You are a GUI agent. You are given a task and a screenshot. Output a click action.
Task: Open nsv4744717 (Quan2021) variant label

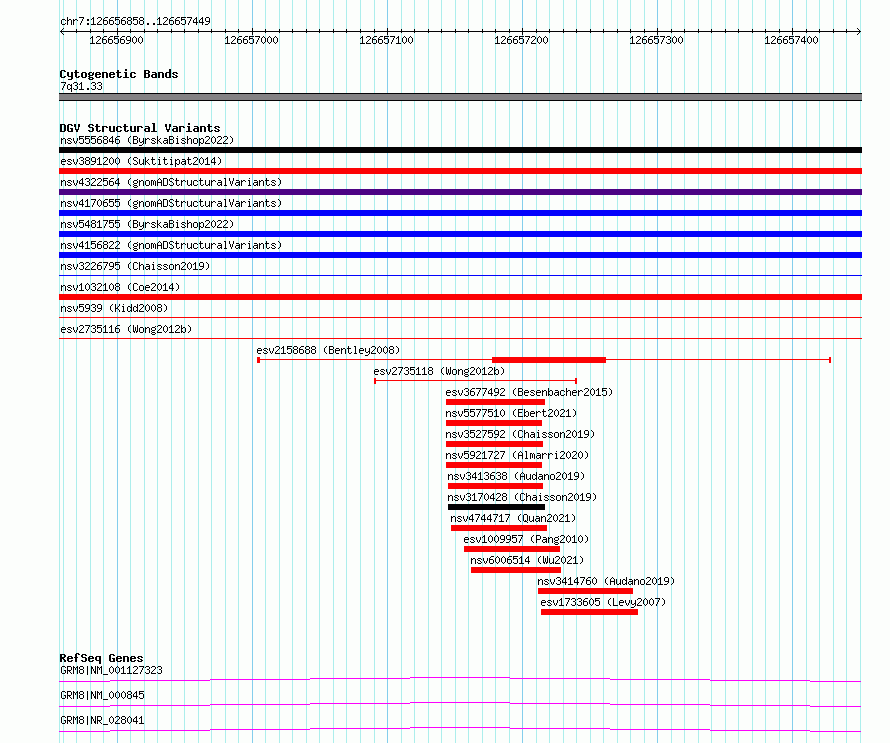513,518
